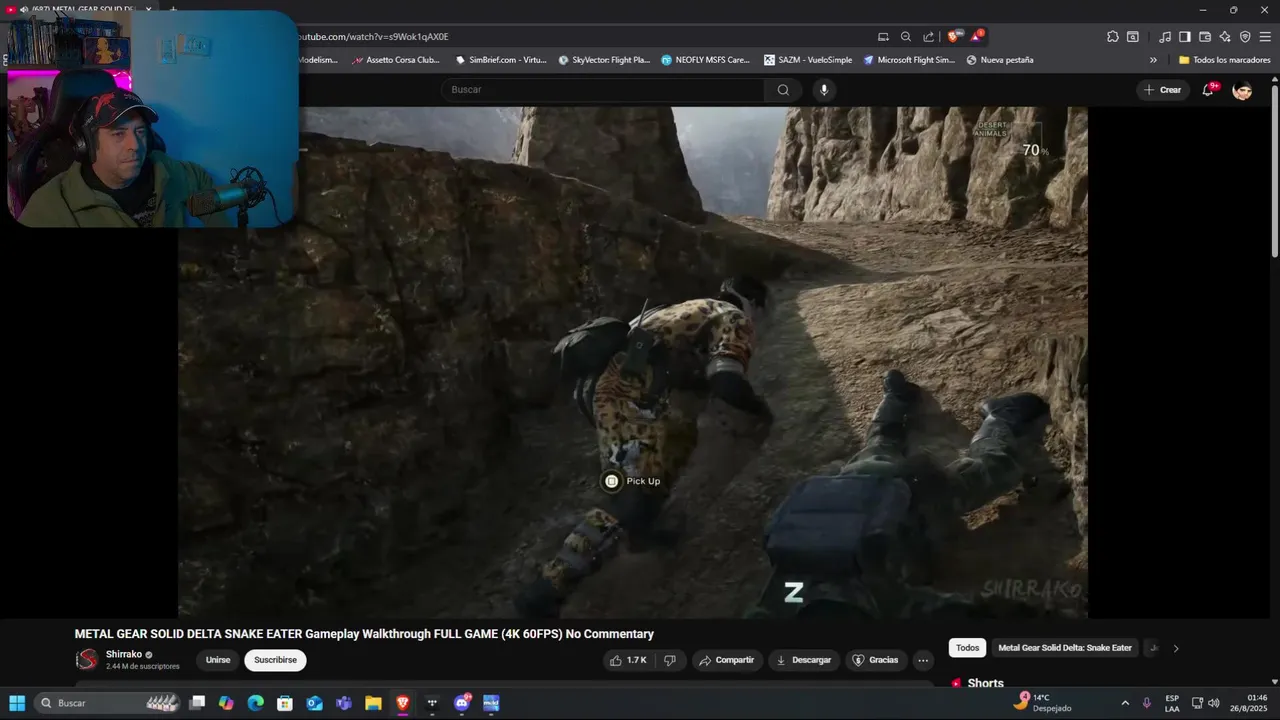Open File Explorer on the taskbar
The height and width of the screenshot is (720, 1280).
pos(373,703)
